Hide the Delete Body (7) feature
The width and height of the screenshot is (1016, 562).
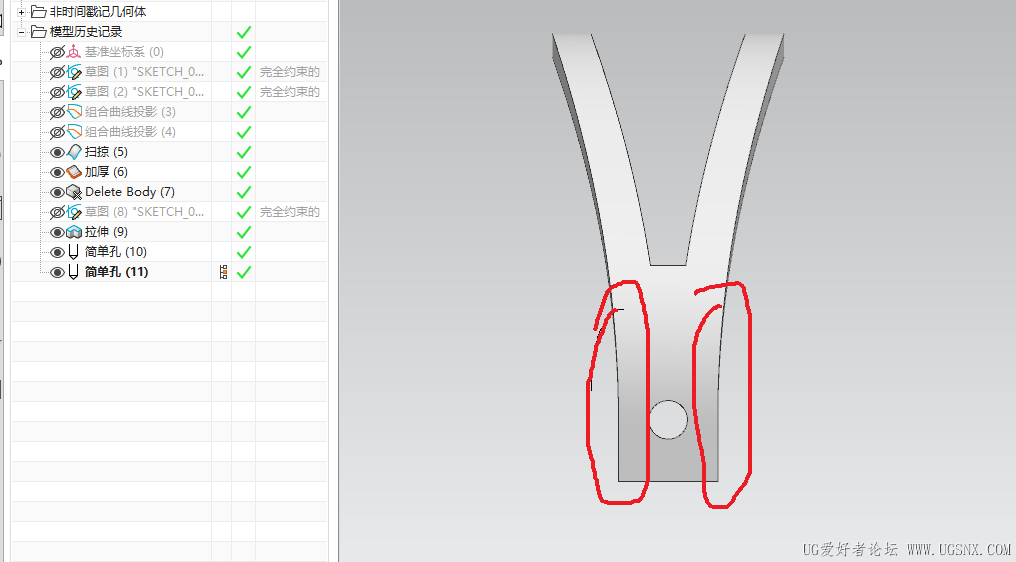click(x=57, y=193)
